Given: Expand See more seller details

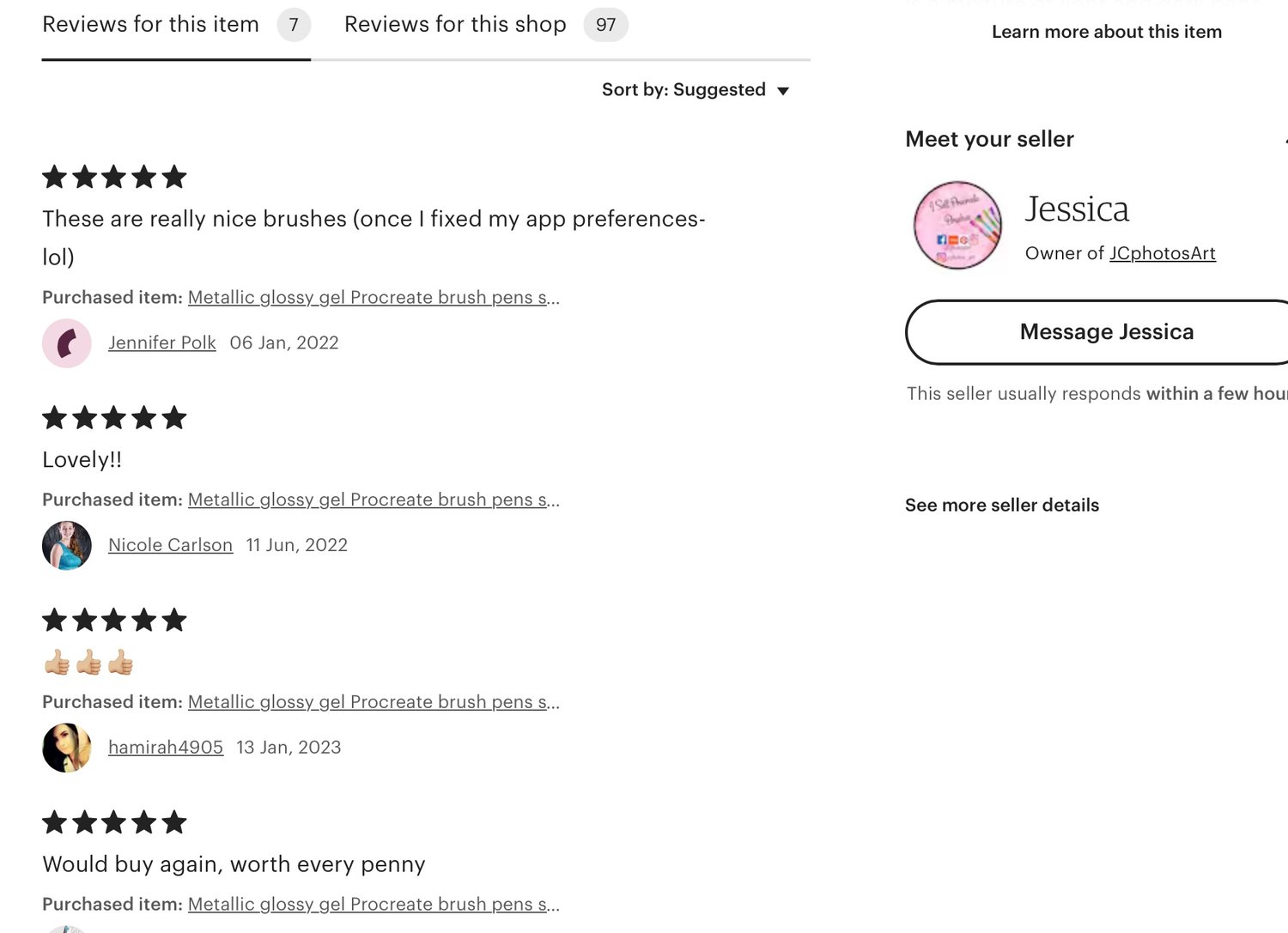Looking at the screenshot, I should coord(1001,506).
